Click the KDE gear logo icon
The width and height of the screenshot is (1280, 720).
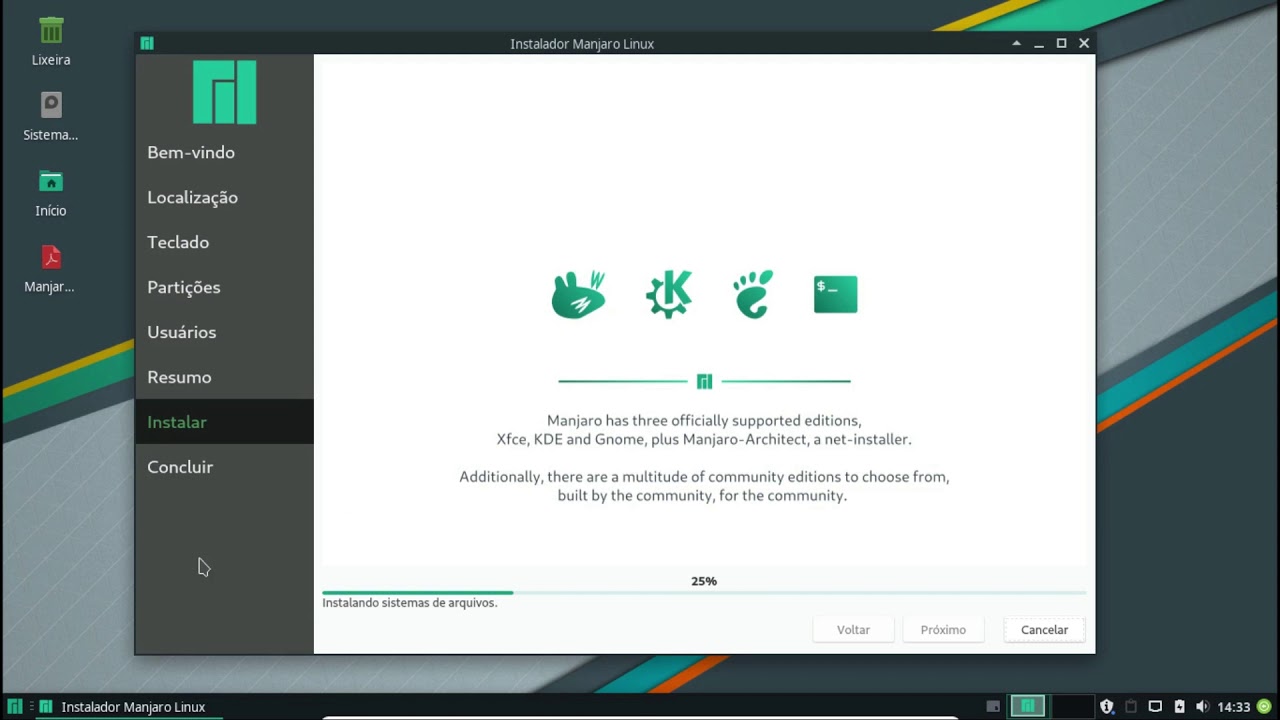[669, 294]
